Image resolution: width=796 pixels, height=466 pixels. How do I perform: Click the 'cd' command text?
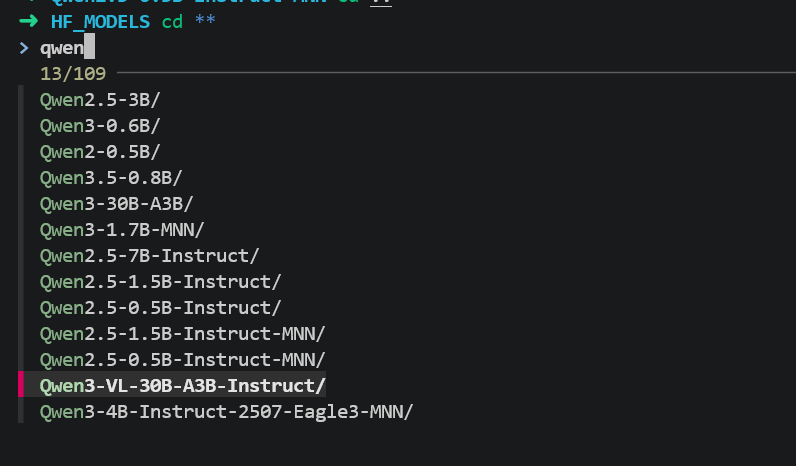pyautogui.click(x=172, y=21)
